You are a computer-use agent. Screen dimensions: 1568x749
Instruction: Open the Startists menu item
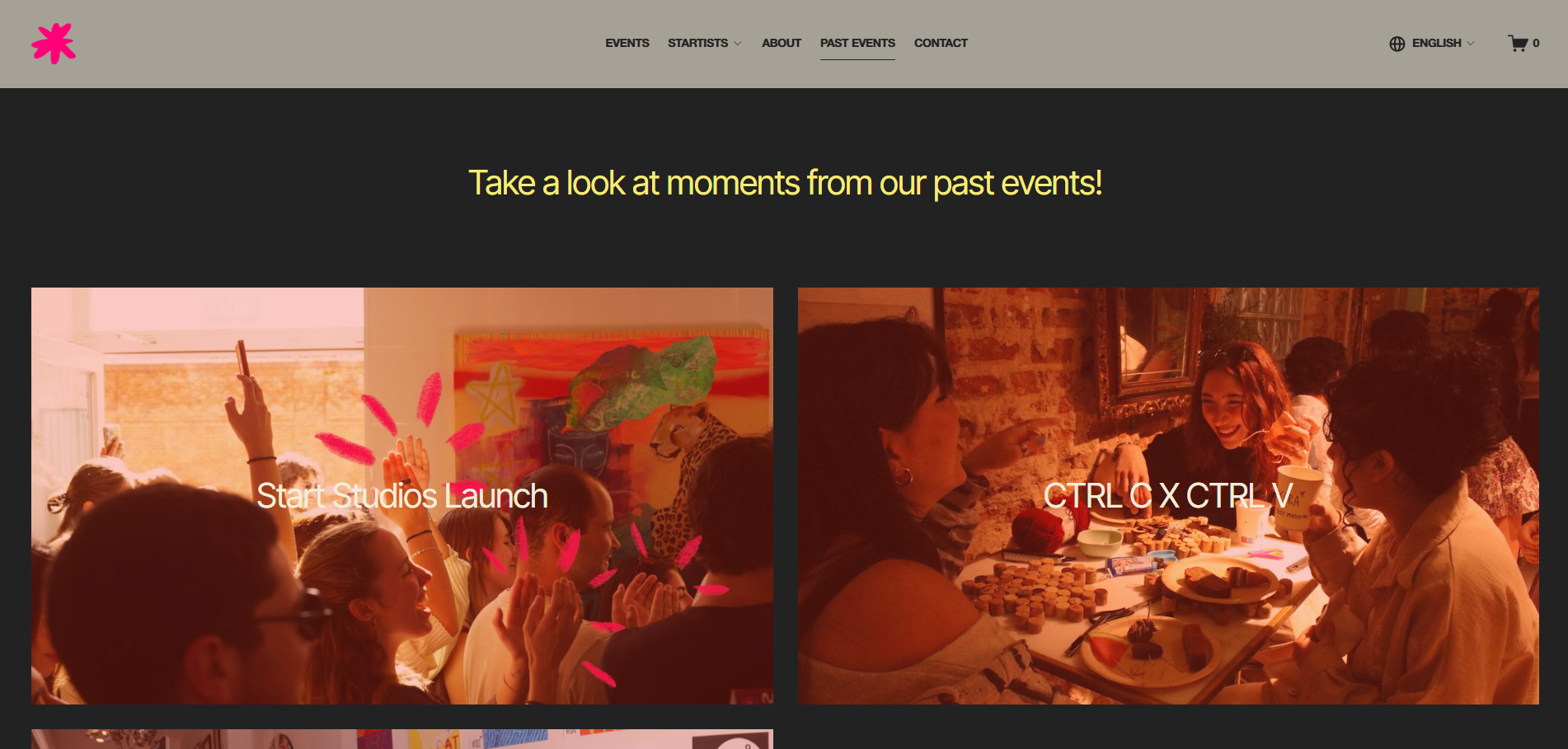pos(697,43)
